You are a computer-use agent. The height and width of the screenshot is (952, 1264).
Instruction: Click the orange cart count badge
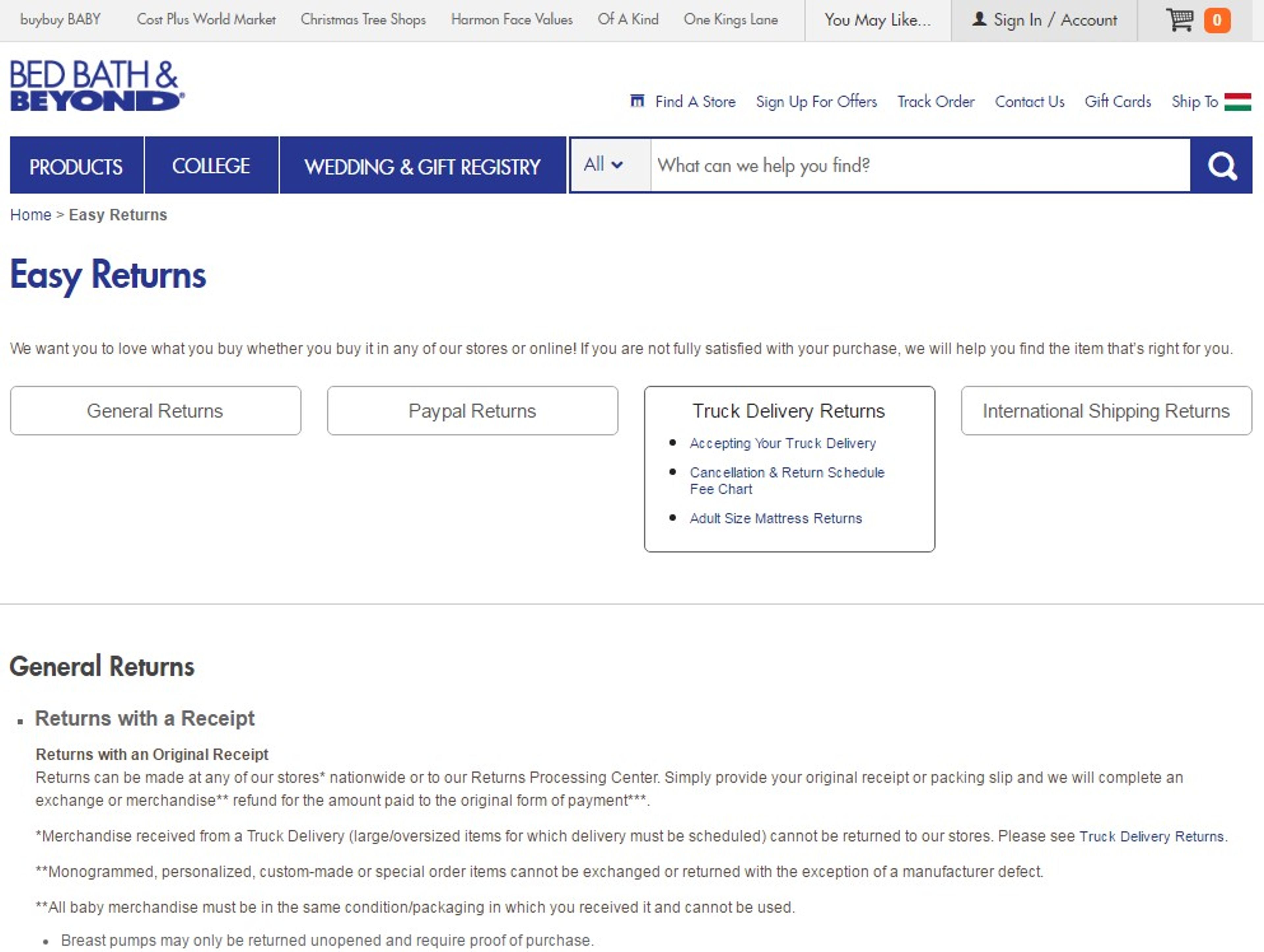pyautogui.click(x=1217, y=21)
